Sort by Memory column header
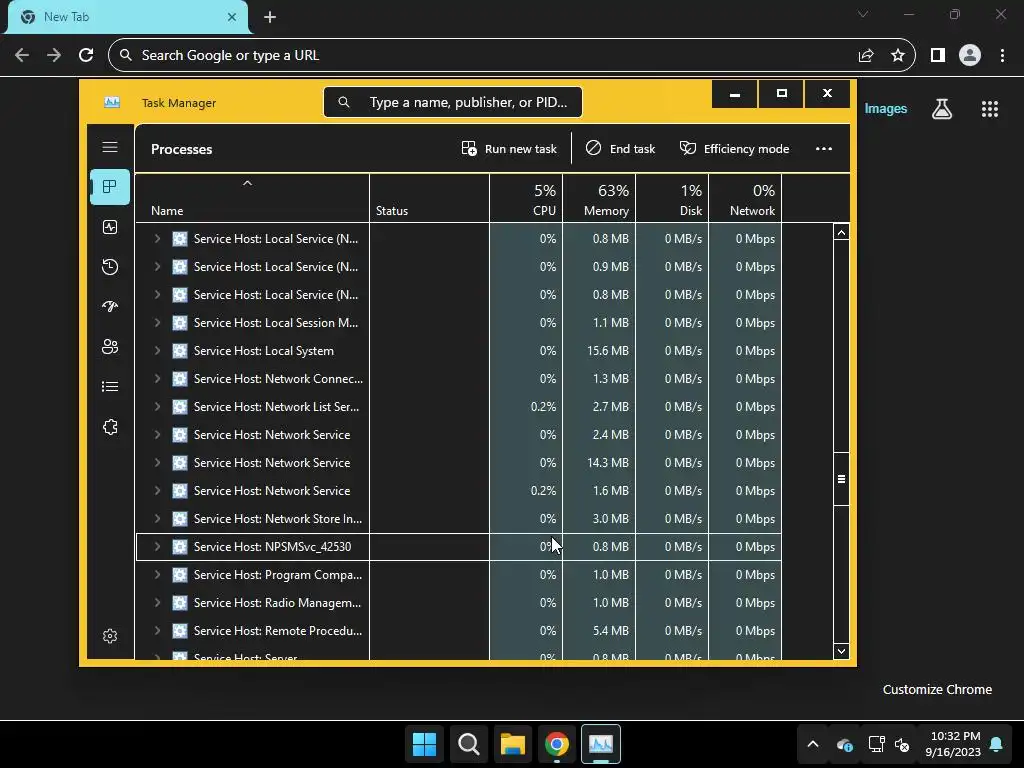This screenshot has width=1024, height=768. click(x=599, y=199)
